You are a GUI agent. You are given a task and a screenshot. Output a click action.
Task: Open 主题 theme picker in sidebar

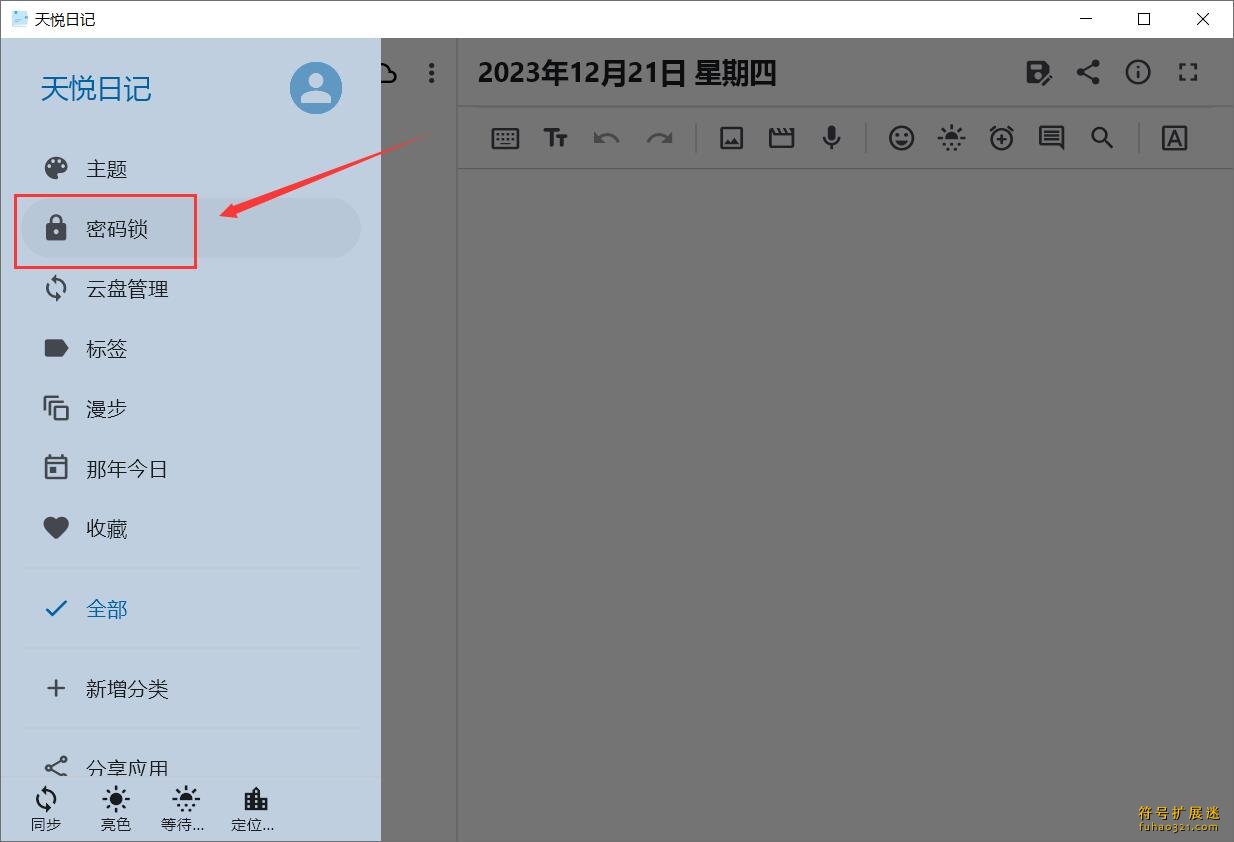click(x=107, y=168)
